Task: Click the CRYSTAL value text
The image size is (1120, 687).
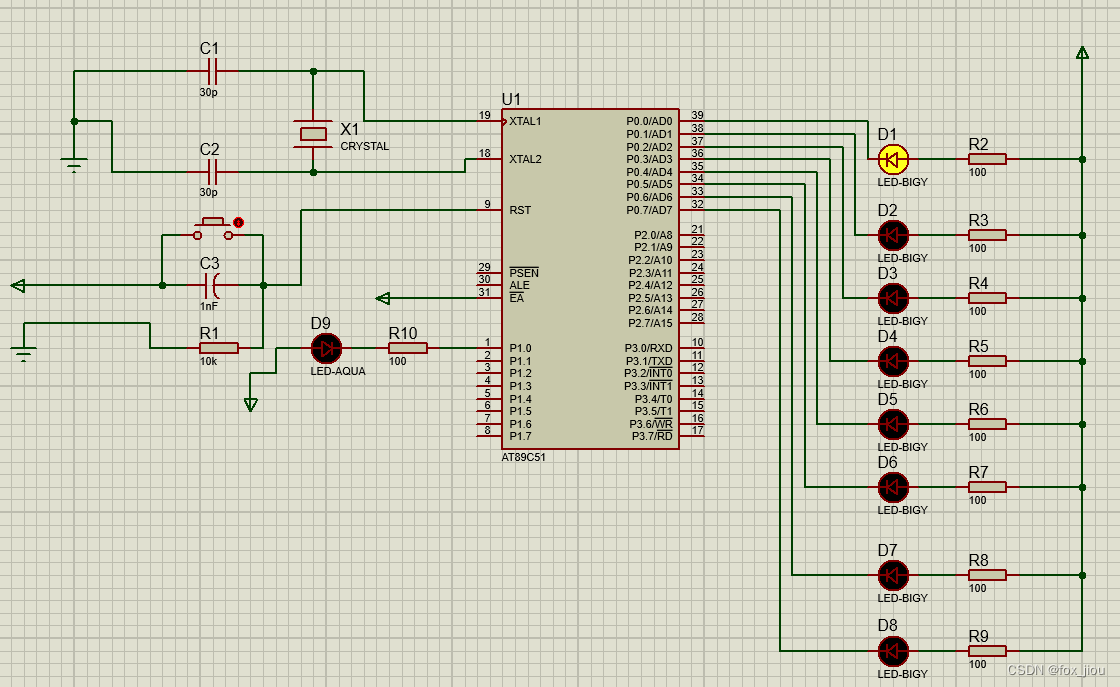Action: (x=364, y=146)
